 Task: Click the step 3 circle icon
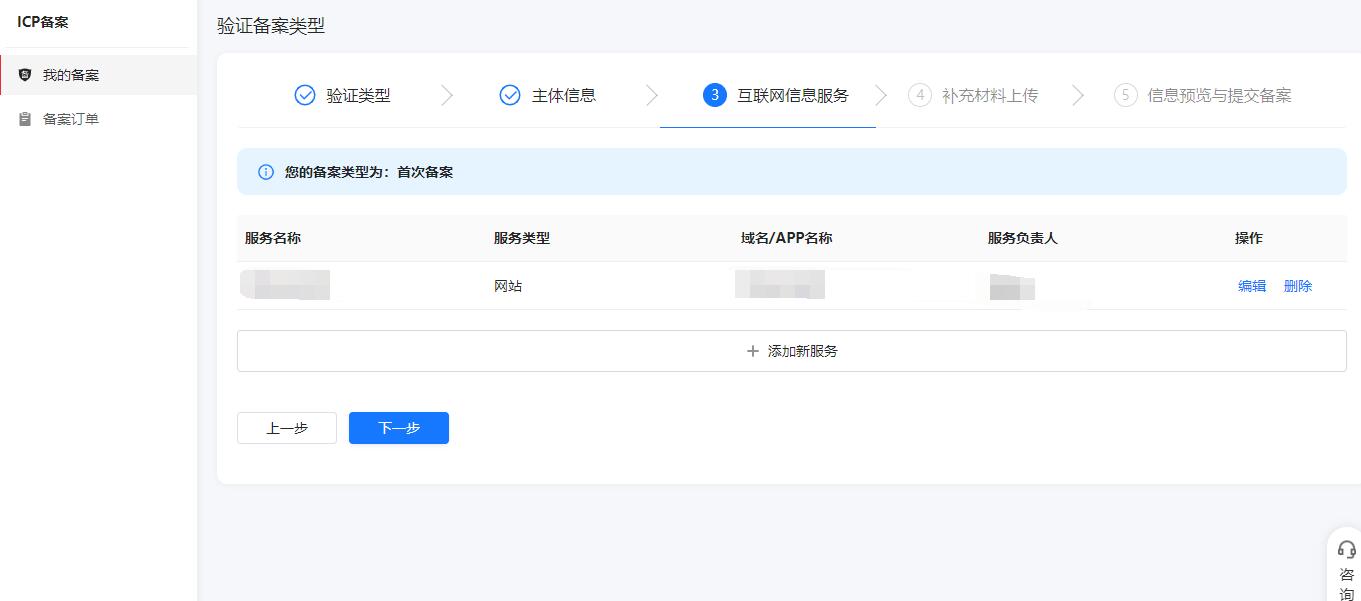(x=714, y=95)
